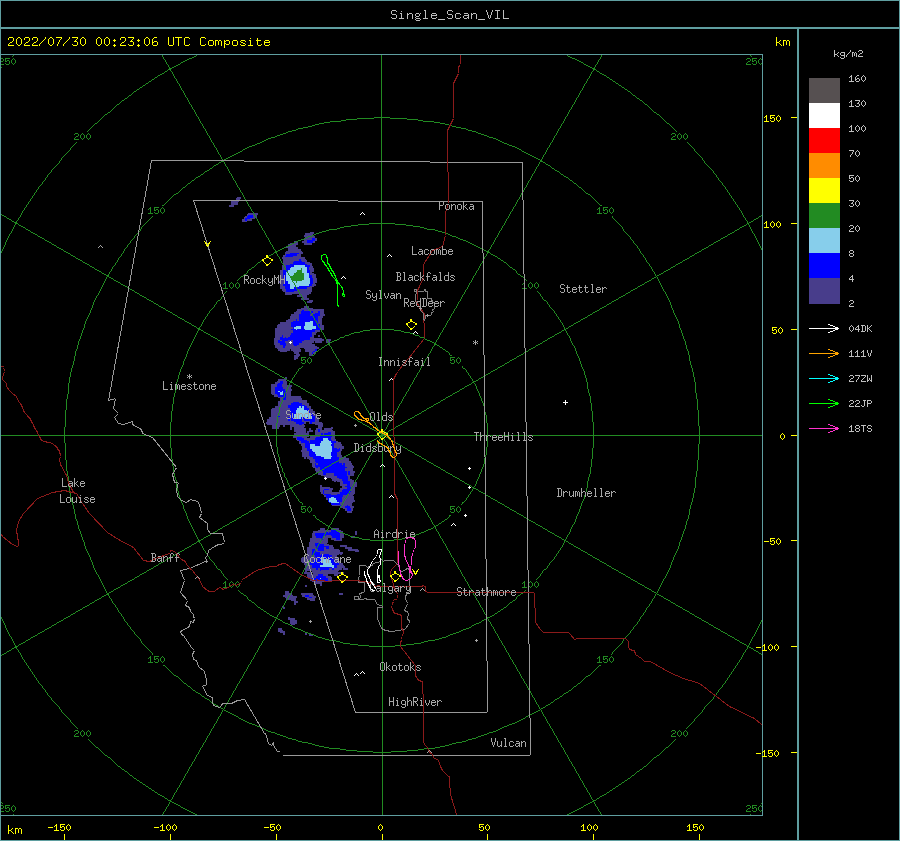Click the magenta 18TS flight track near Airdrie
The width and height of the screenshot is (900, 841).
pyautogui.click(x=408, y=558)
